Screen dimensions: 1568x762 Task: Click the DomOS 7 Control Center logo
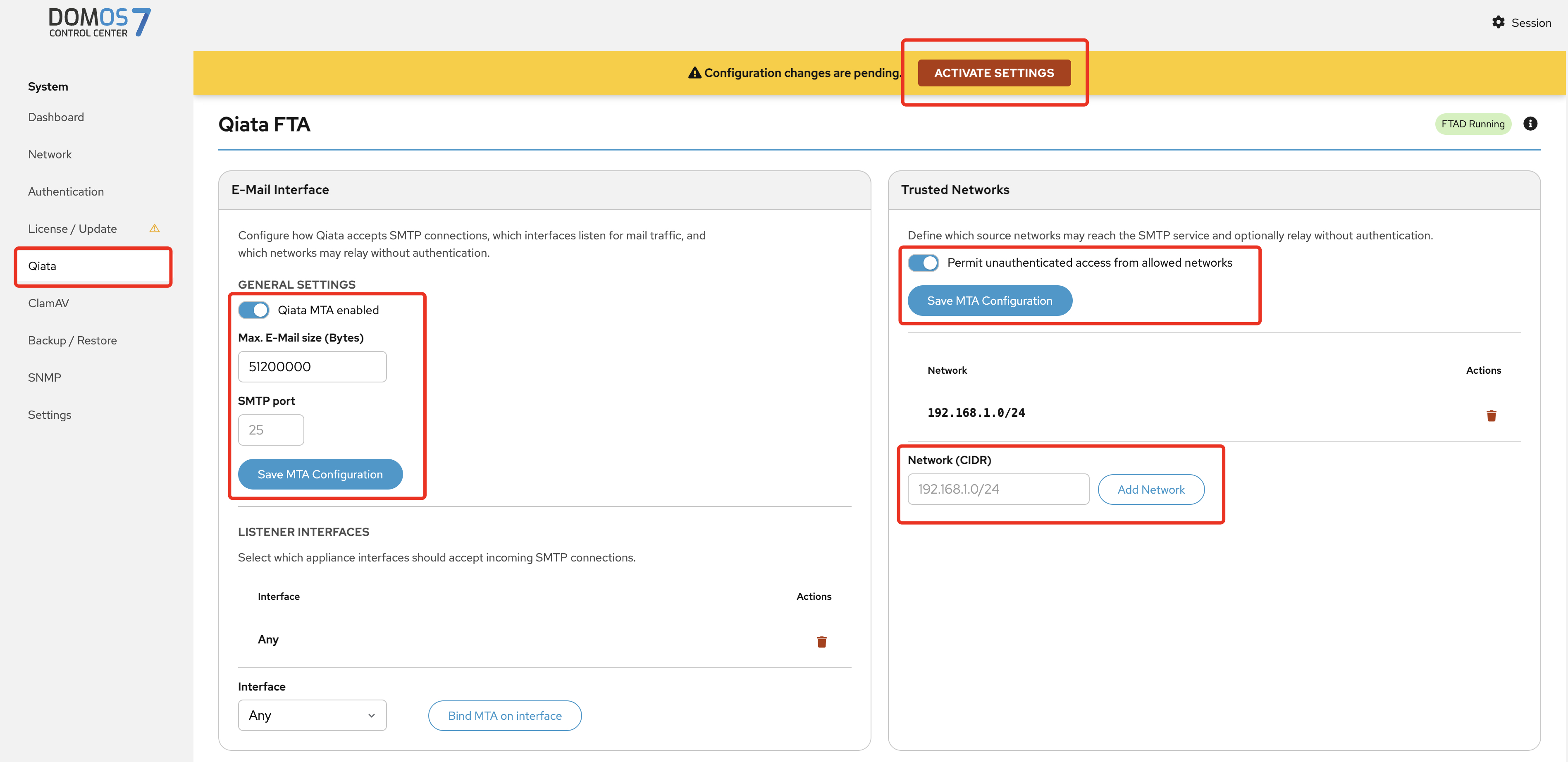point(99,22)
